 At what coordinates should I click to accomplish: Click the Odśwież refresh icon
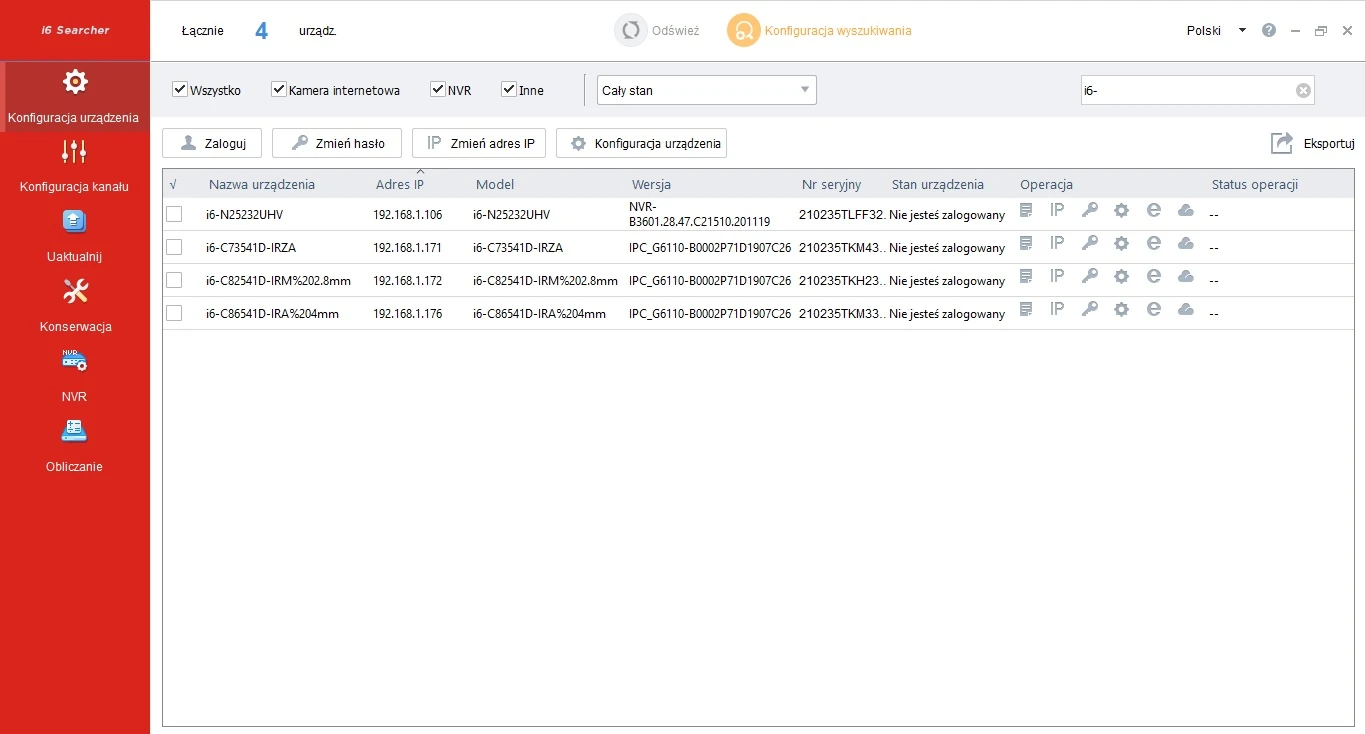(x=631, y=30)
